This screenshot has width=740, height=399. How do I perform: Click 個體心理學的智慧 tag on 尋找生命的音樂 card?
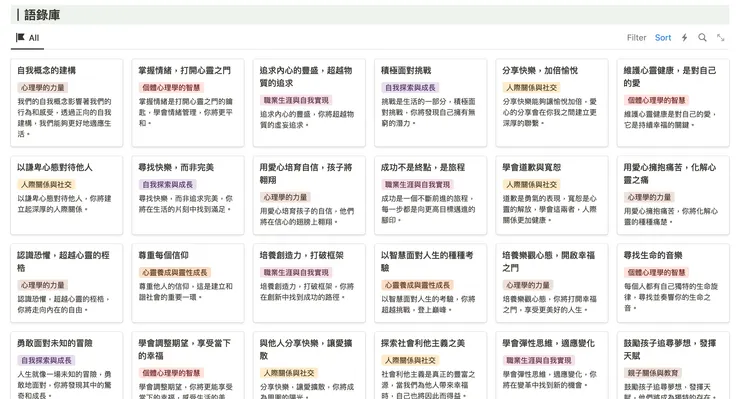(656, 272)
